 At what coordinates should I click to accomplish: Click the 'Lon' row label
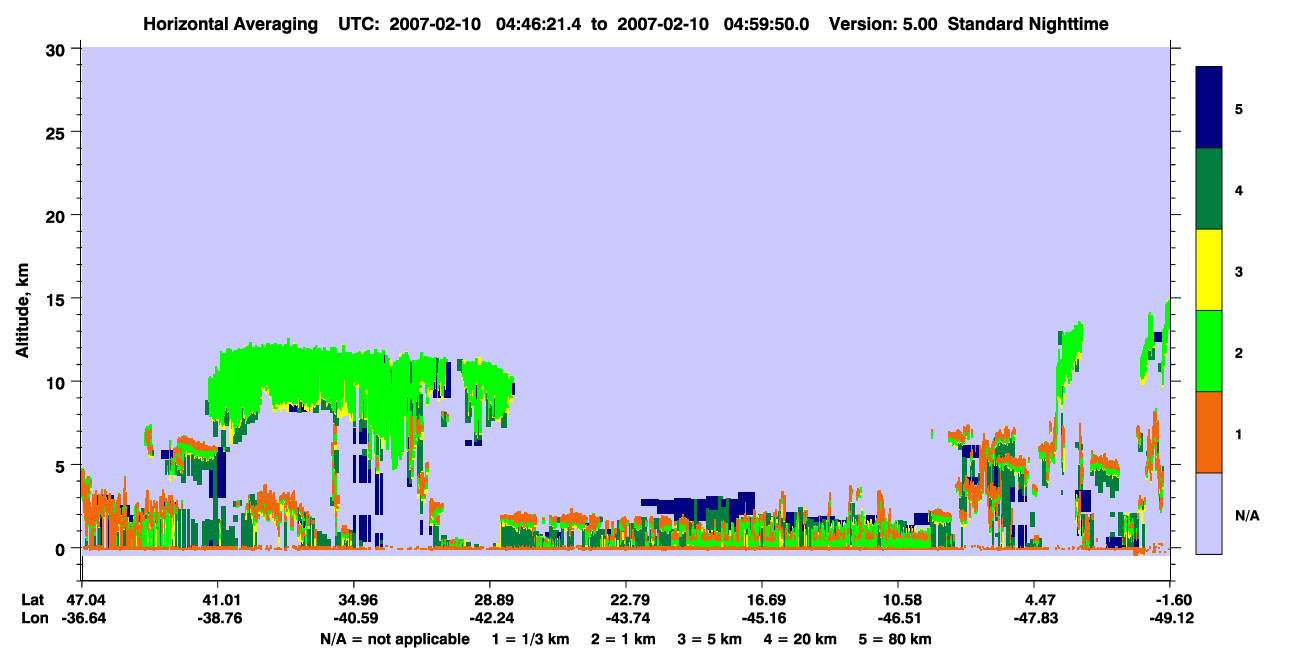click(x=34, y=618)
